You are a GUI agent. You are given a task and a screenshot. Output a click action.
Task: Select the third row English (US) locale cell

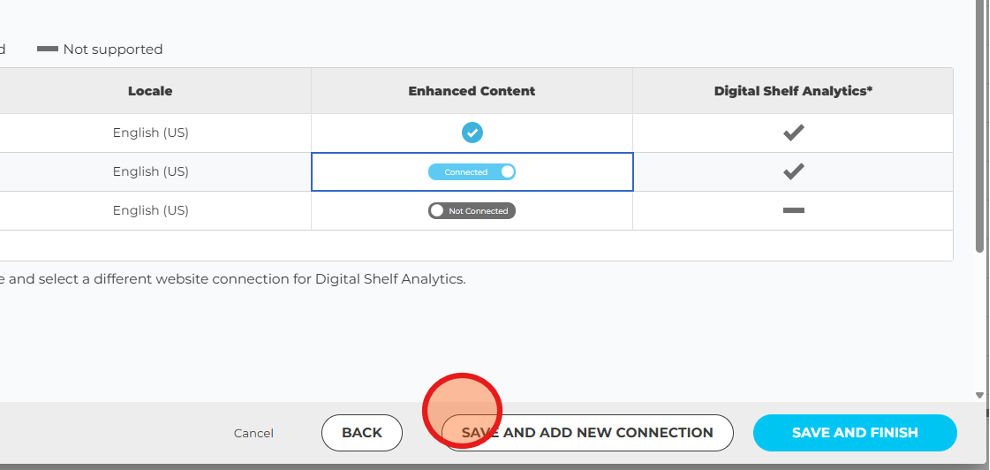(x=150, y=210)
